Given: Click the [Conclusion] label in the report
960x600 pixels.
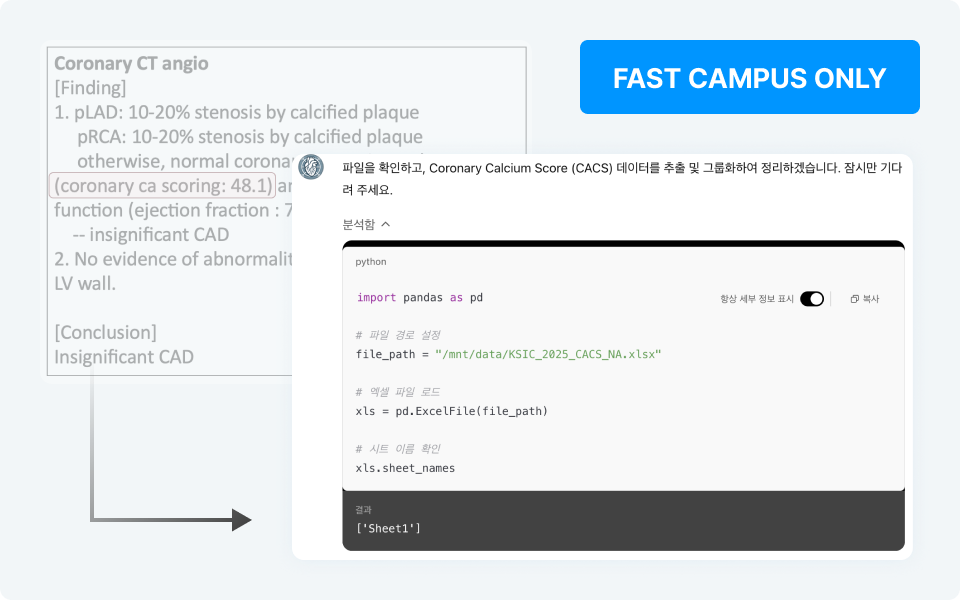Looking at the screenshot, I should point(105,332).
